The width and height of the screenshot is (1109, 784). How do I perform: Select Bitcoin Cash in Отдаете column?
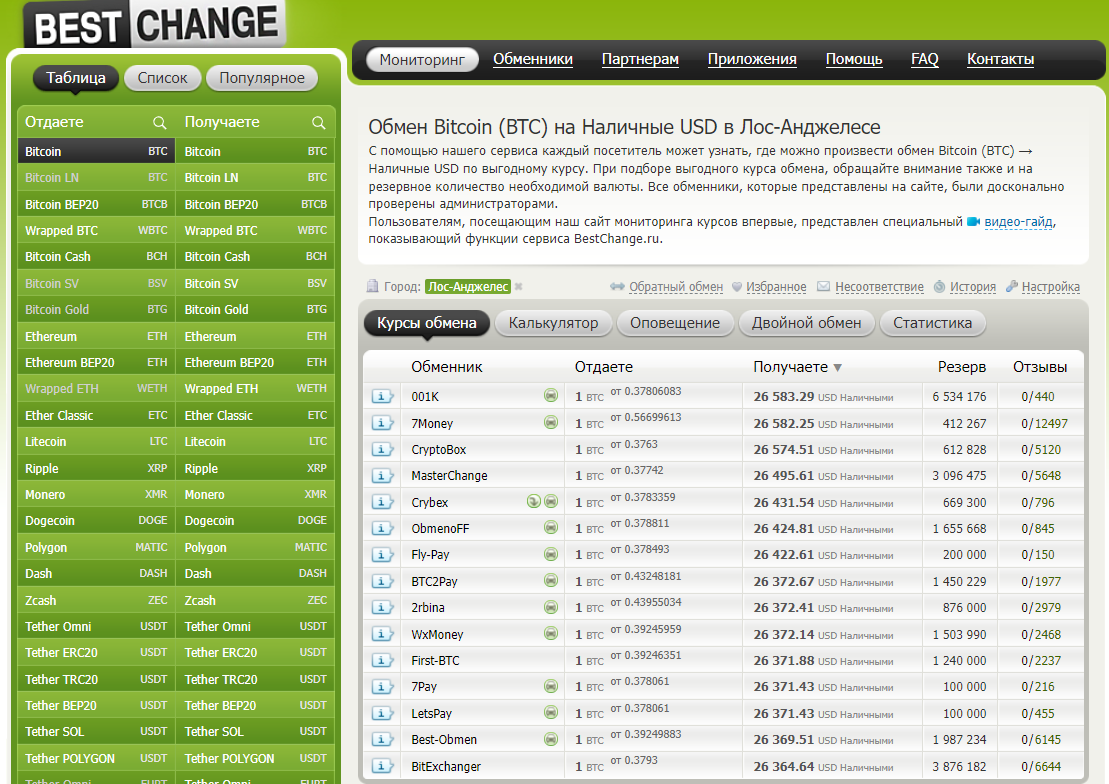pos(96,256)
